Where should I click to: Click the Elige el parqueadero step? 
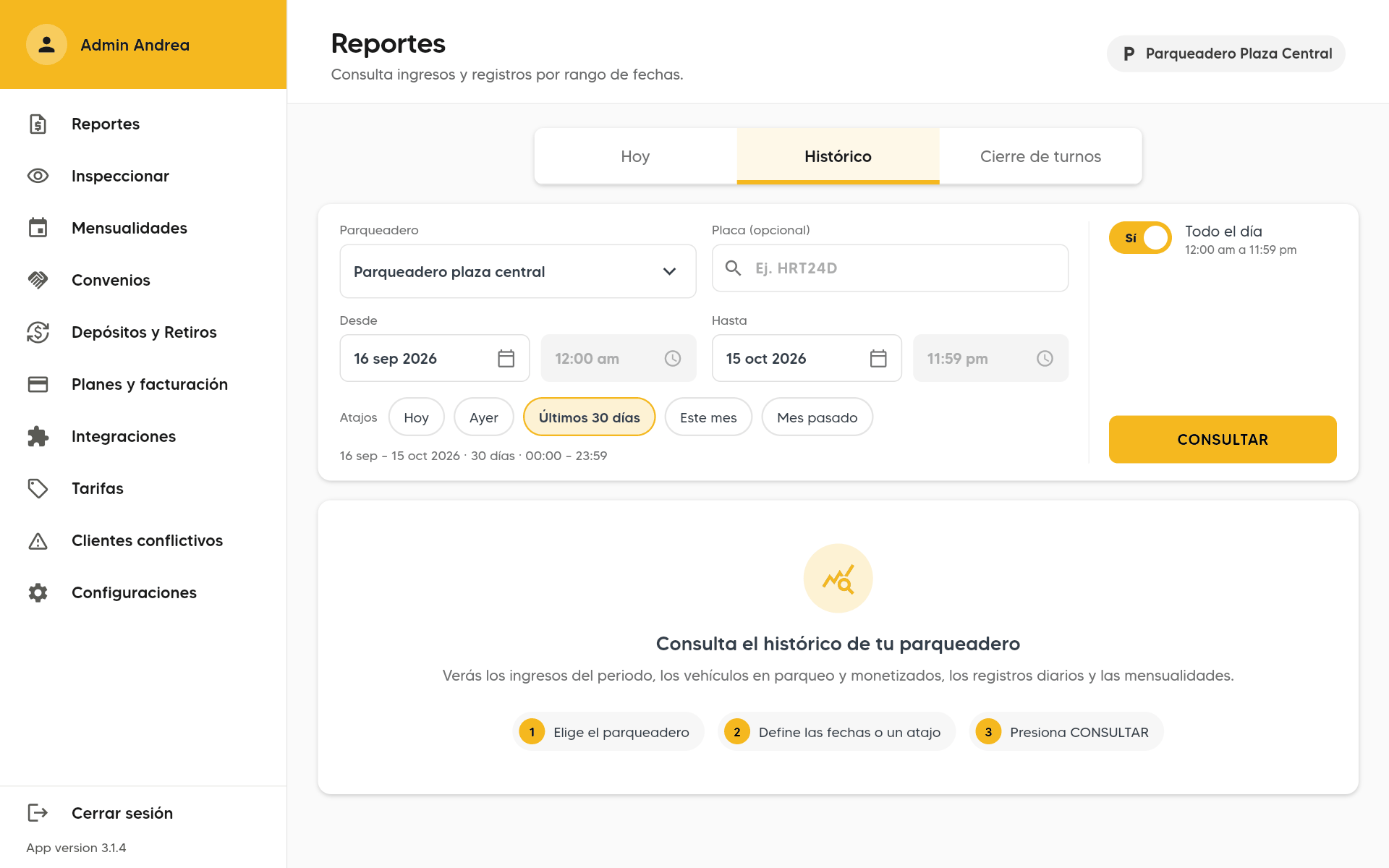pos(608,731)
